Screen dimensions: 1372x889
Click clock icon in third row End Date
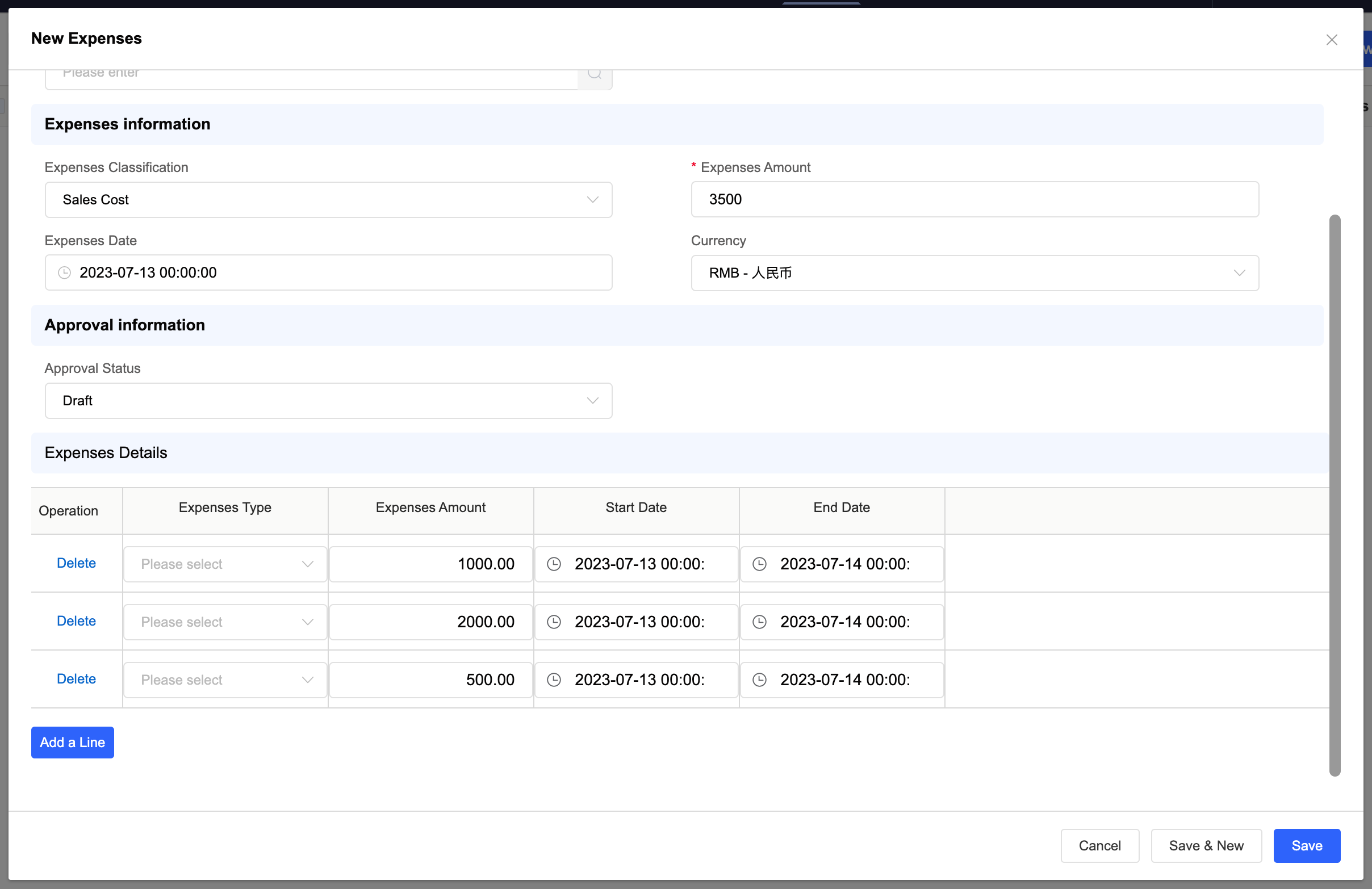point(759,680)
